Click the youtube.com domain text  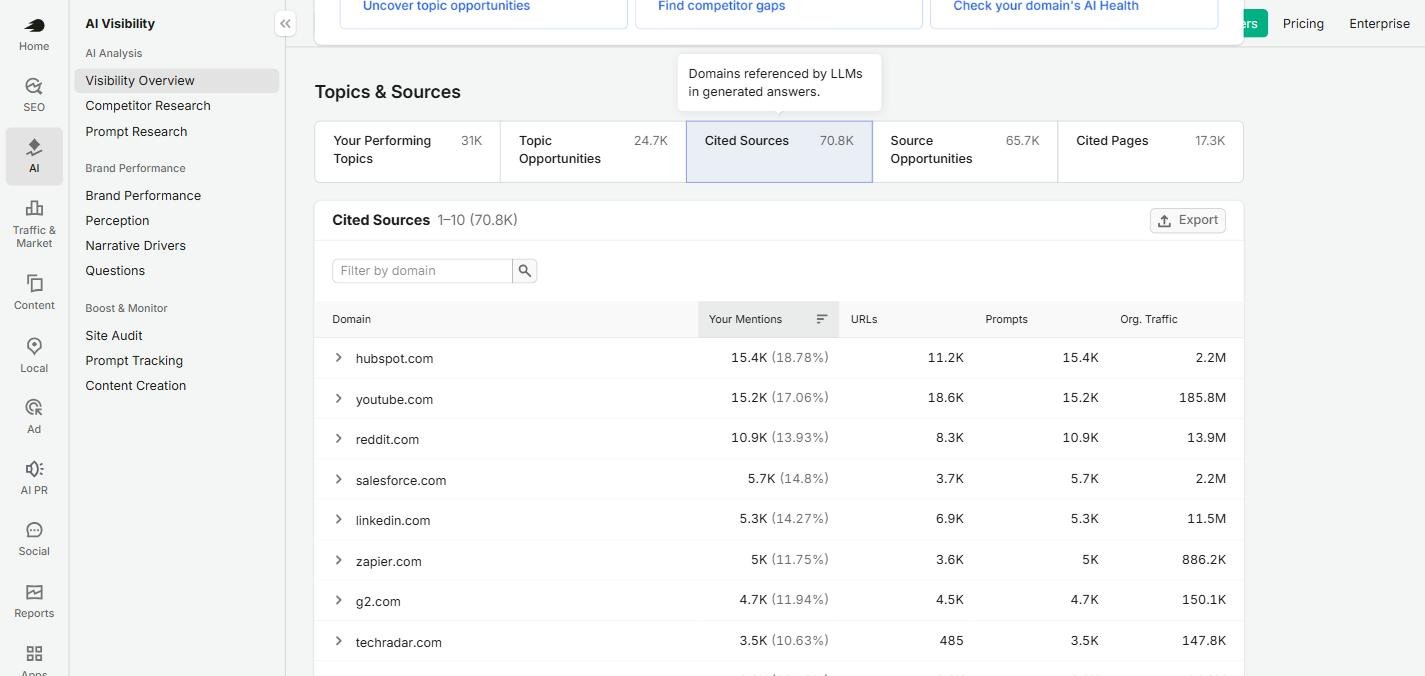click(x=394, y=399)
